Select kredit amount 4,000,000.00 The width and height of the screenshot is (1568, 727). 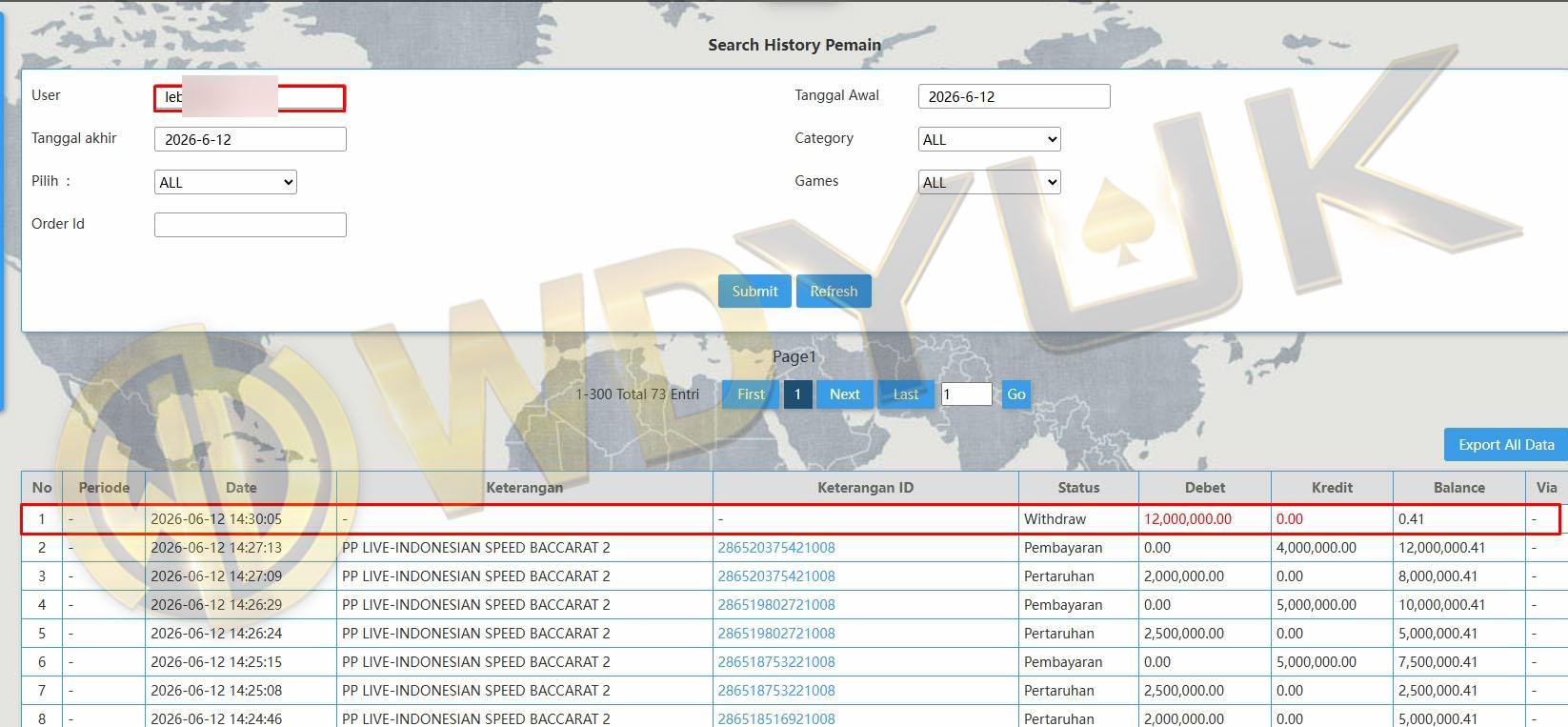[1317, 548]
